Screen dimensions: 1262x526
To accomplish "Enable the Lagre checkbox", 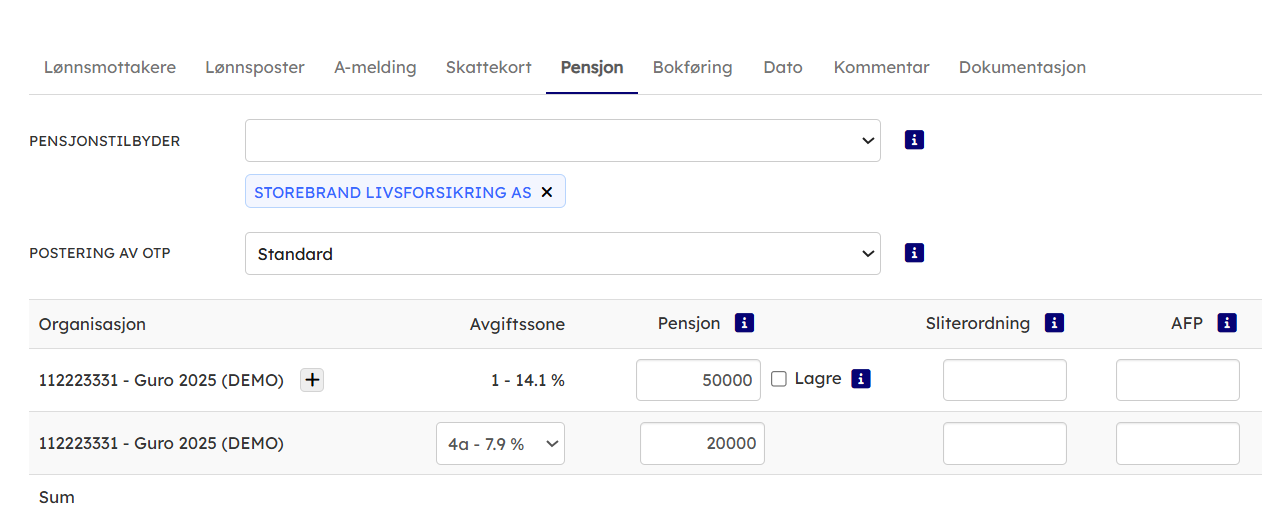I will [779, 379].
